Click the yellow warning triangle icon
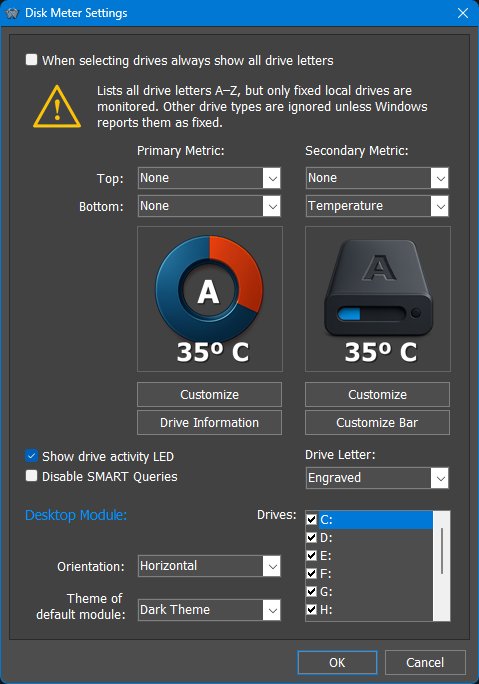This screenshot has height=684, width=479. [x=57, y=107]
